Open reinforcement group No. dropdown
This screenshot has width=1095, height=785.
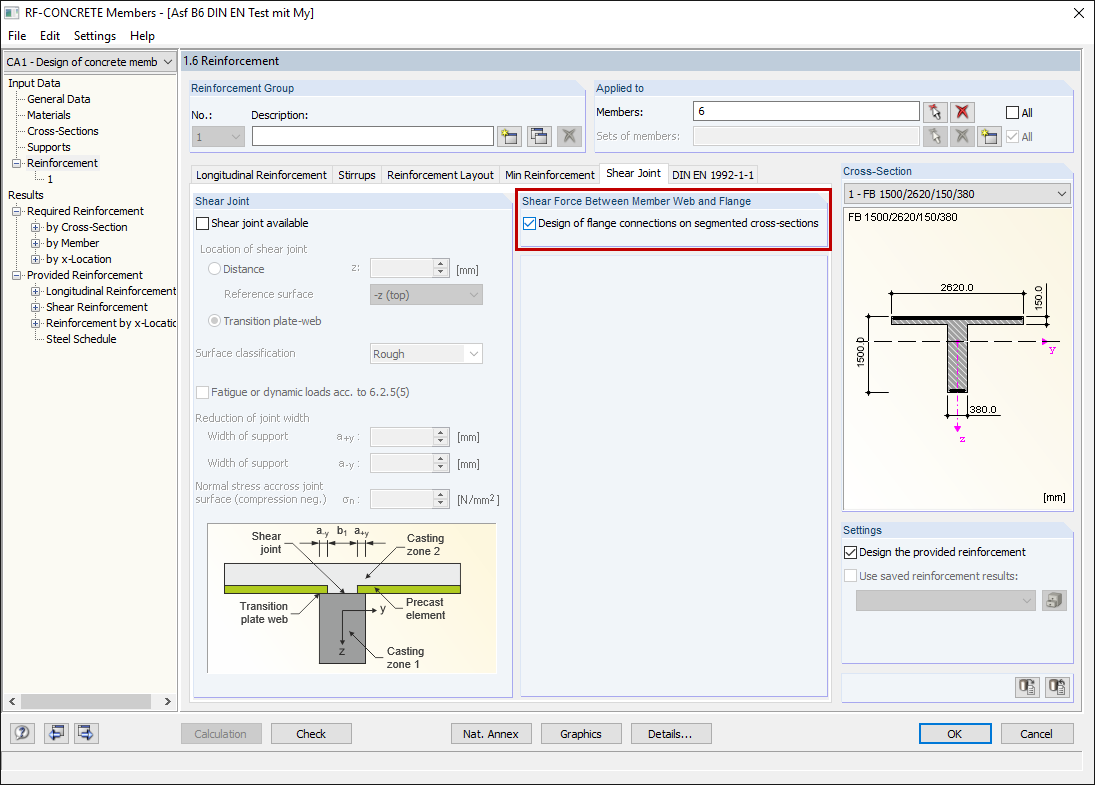coord(218,137)
